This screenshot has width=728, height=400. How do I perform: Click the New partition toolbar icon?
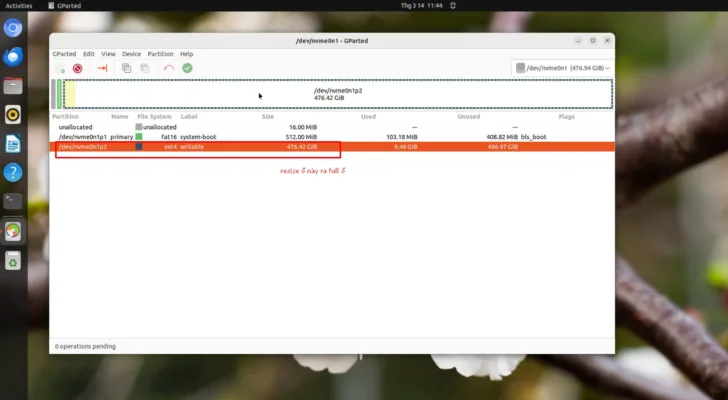tap(61, 69)
